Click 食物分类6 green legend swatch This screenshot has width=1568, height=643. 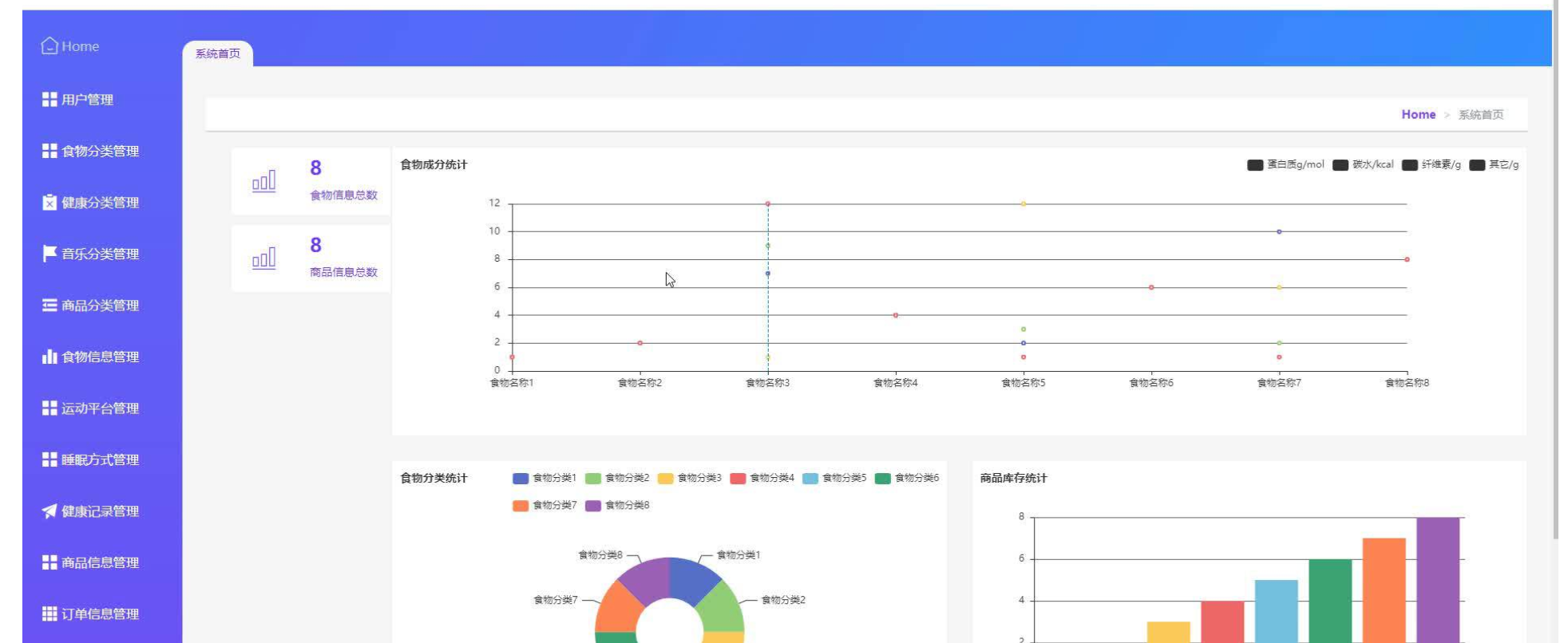(x=883, y=479)
